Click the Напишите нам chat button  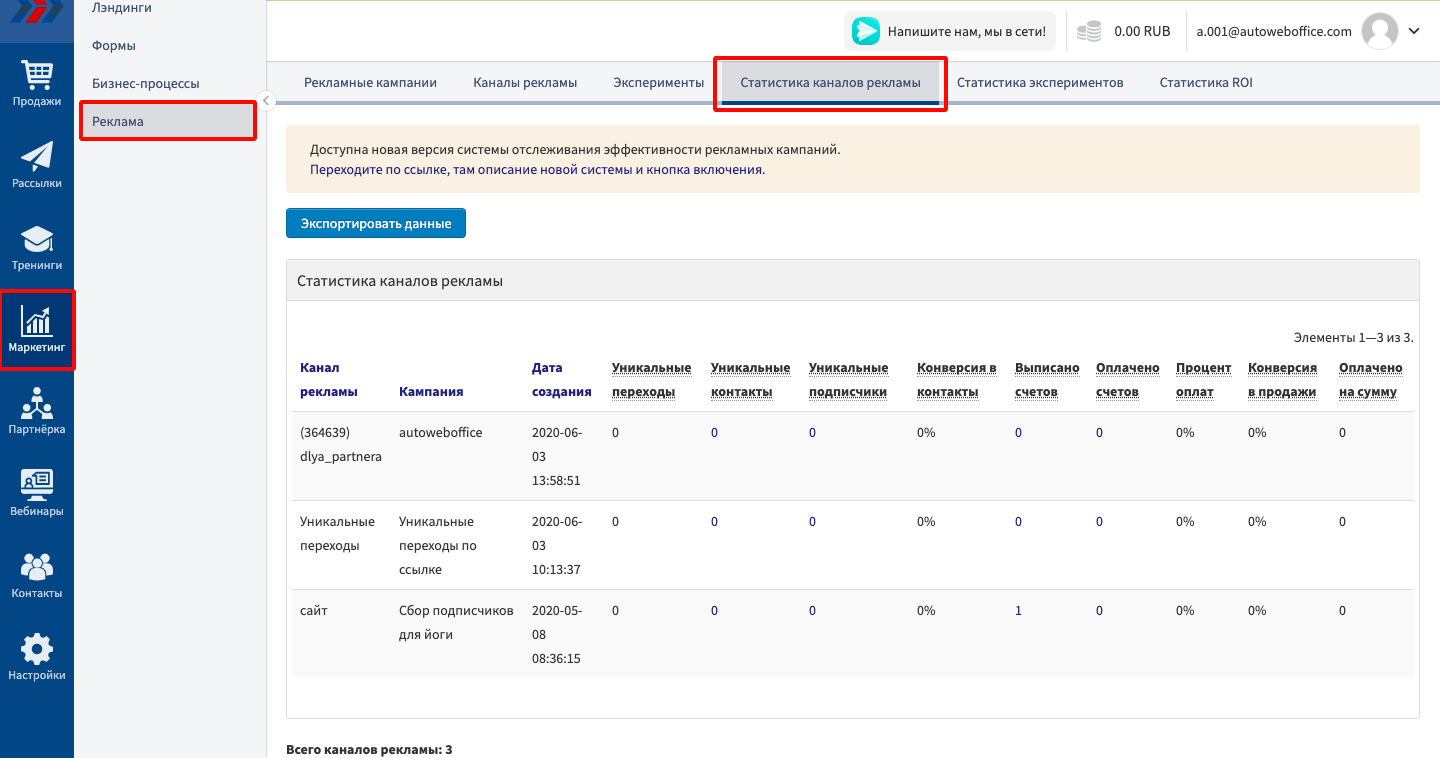949,31
